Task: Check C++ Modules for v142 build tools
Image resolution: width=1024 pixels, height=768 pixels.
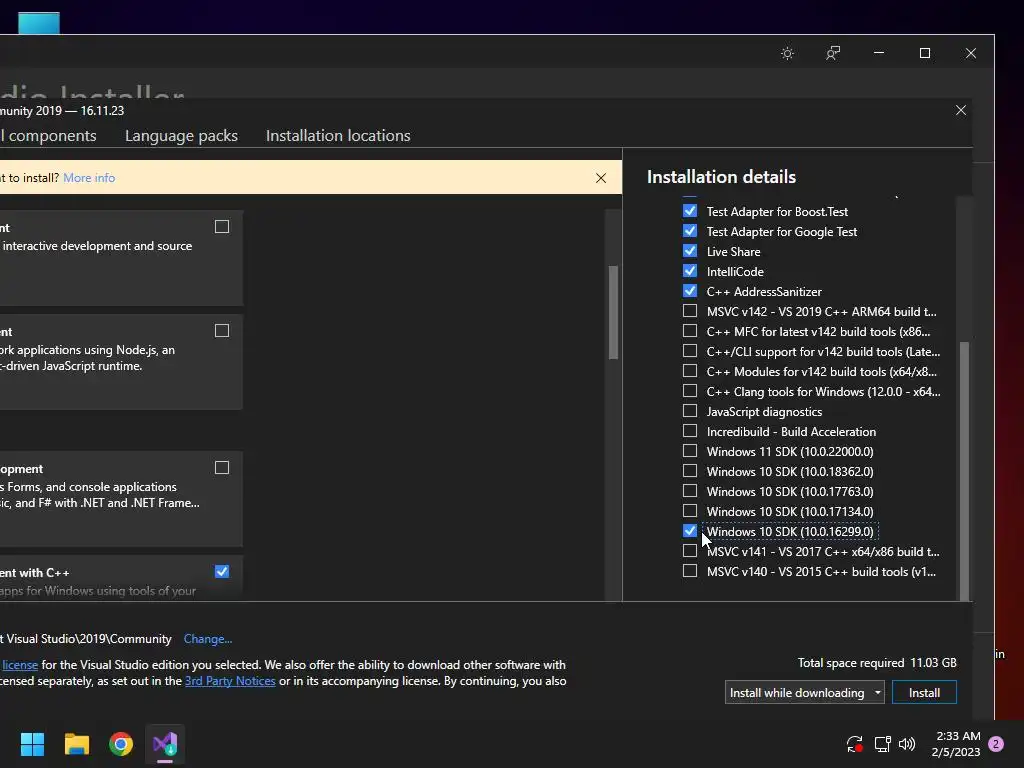Action: 690,371
